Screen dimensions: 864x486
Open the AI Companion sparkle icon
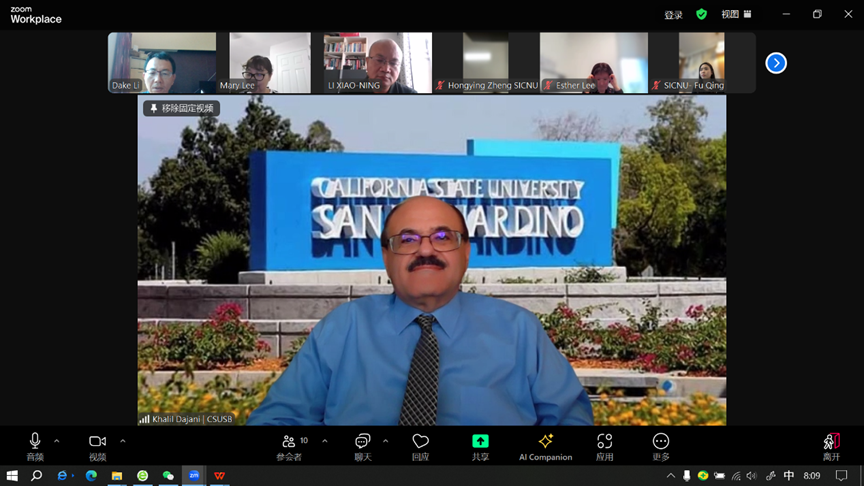(x=545, y=442)
